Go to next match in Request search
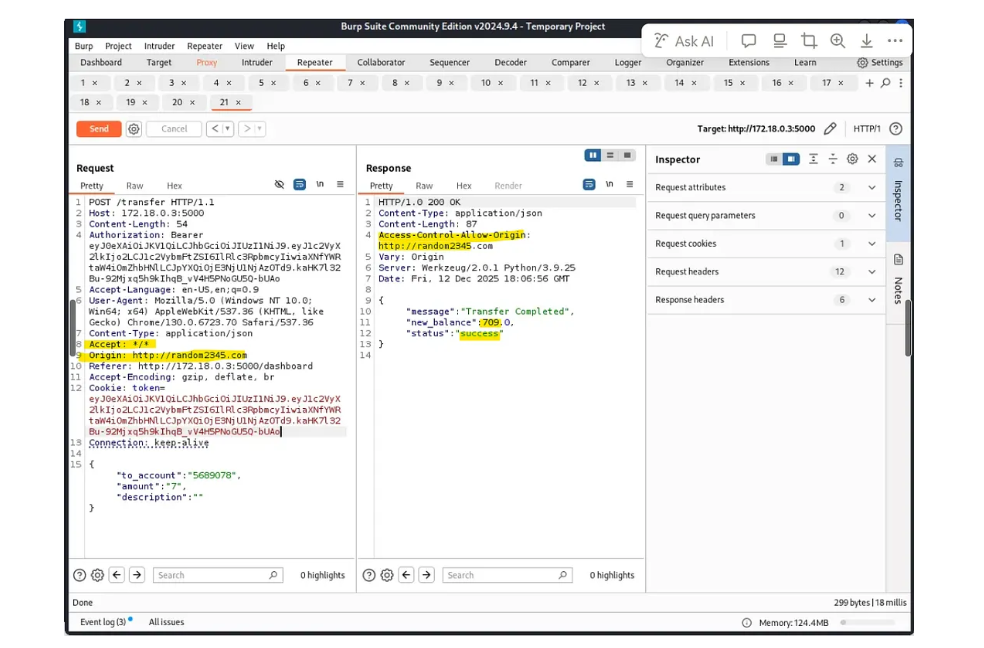The height and width of the screenshot is (648, 984). coord(137,575)
